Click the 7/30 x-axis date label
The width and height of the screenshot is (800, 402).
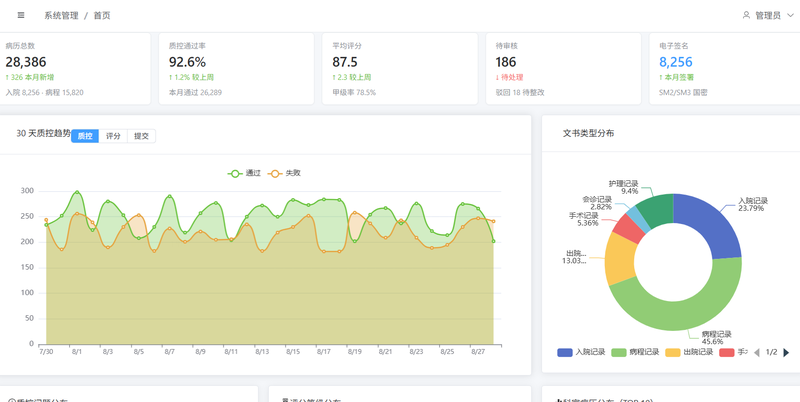[46, 352]
